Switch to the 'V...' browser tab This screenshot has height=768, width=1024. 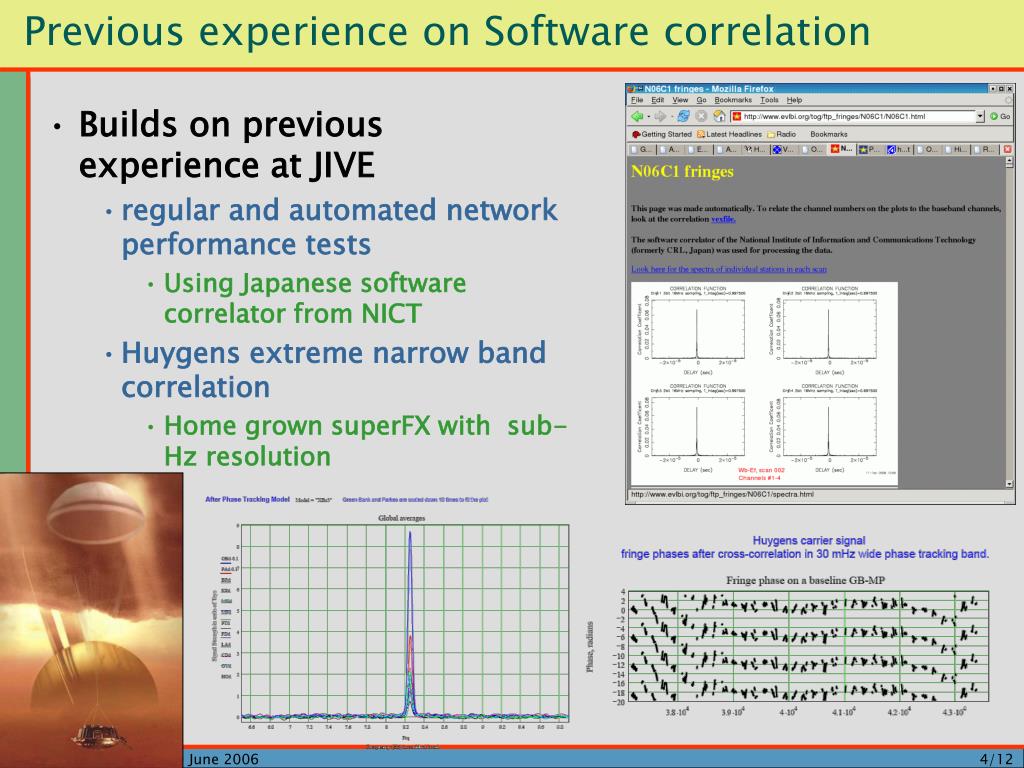(x=784, y=150)
